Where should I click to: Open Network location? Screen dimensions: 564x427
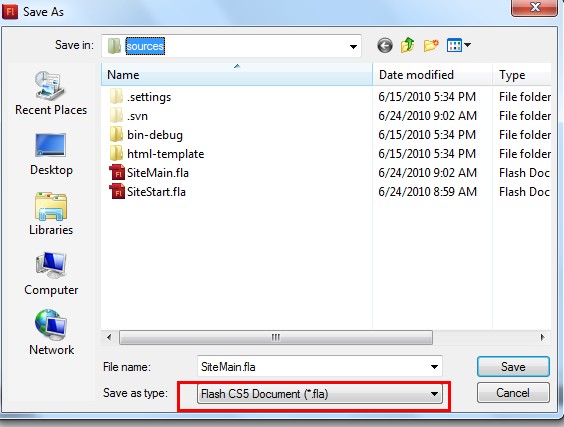pos(51,333)
